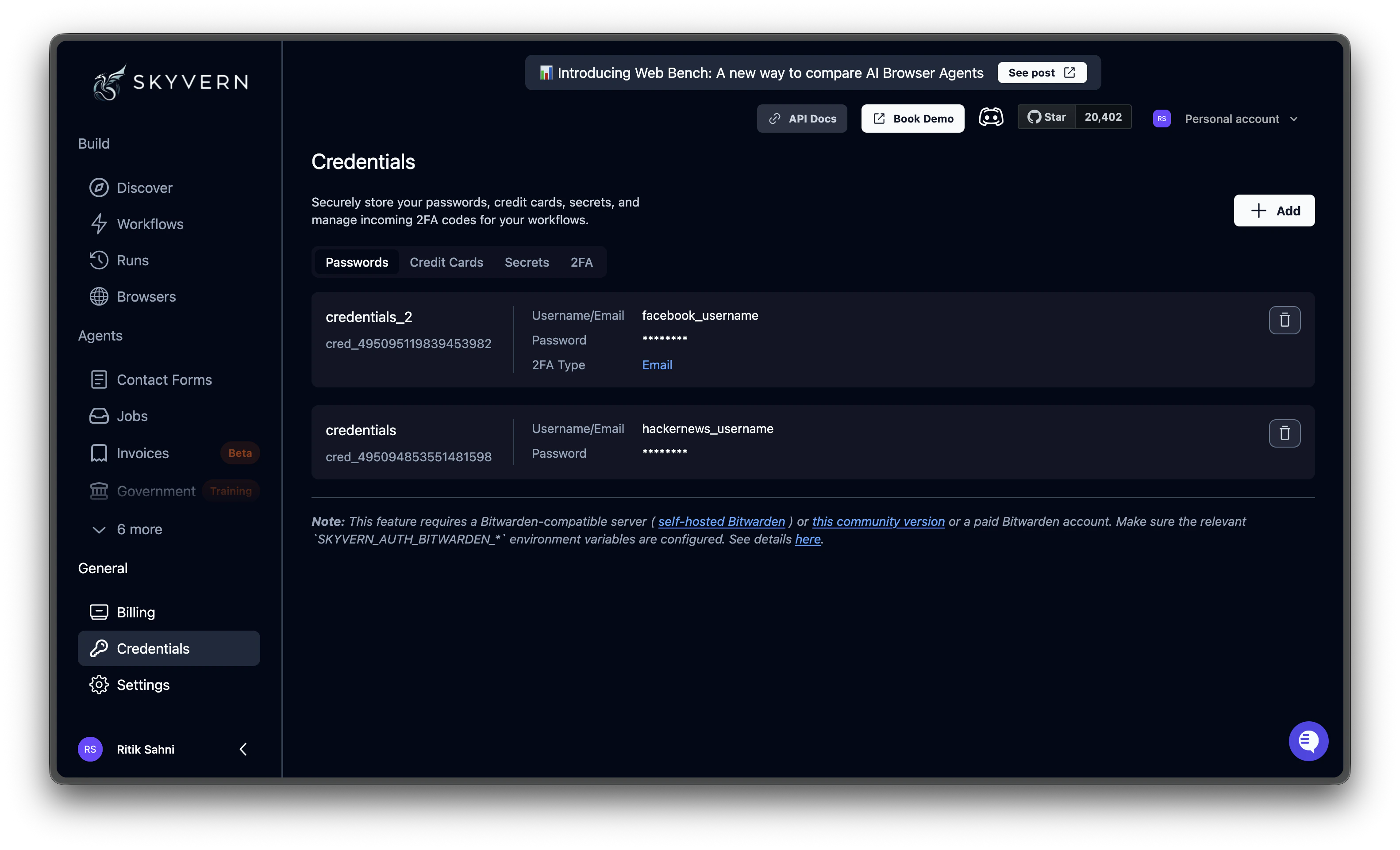The width and height of the screenshot is (1400, 850).
Task: Open Runs from the sidebar
Action: 134,260
